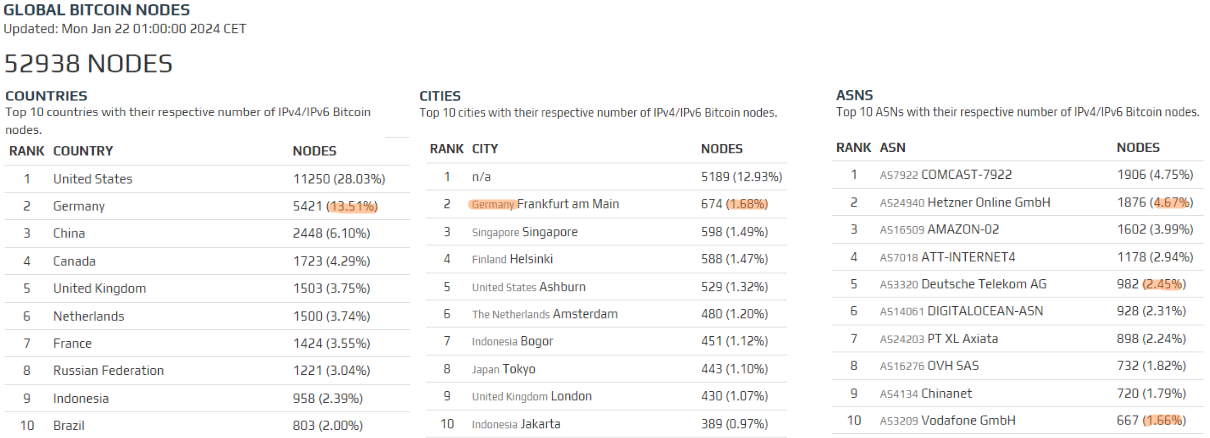Click the United States country row
1210x438 pixels.
point(92,179)
